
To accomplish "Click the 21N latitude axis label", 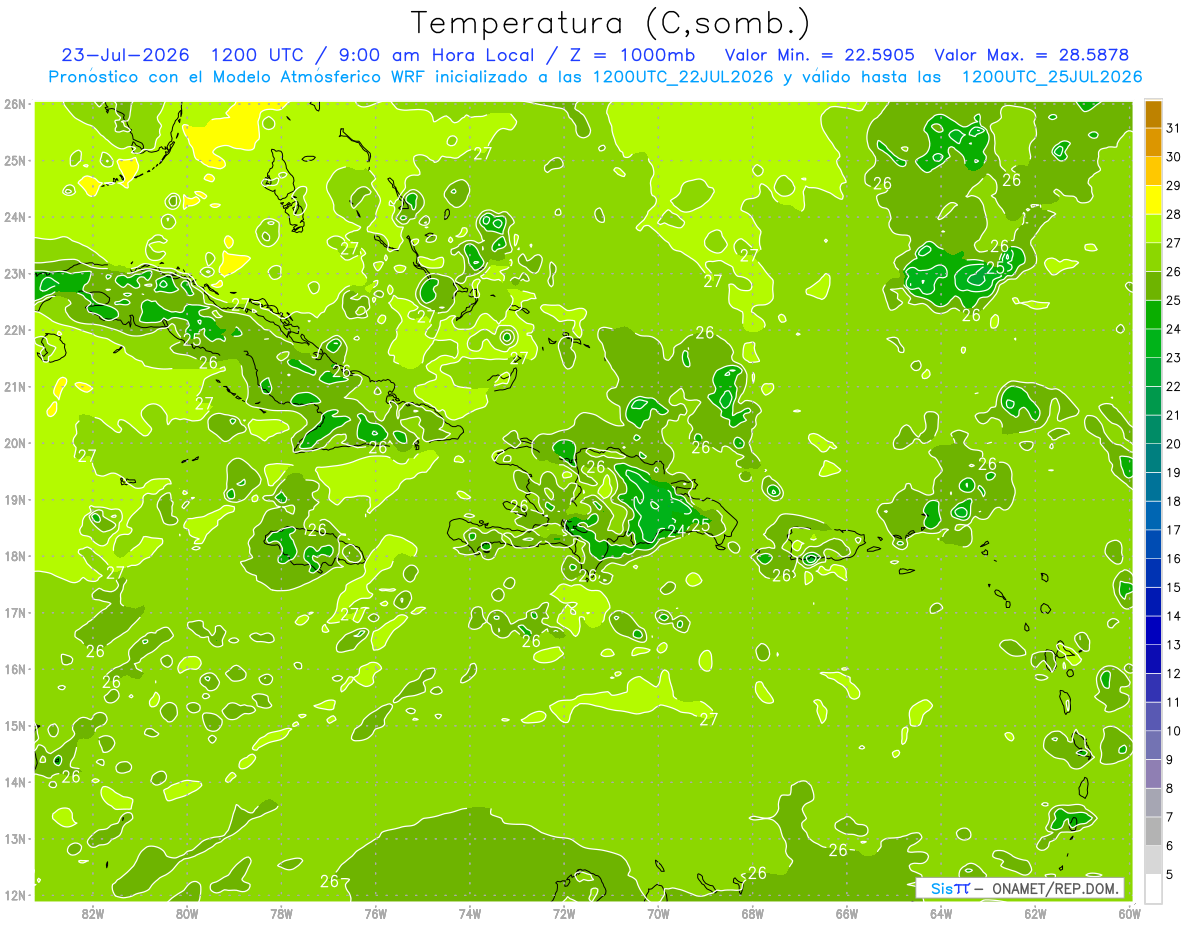I will (14, 386).
